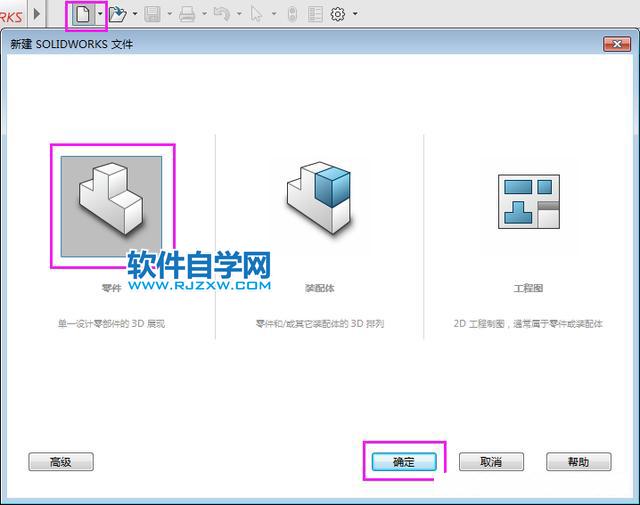
Task: Expand the Print dropdown arrow
Action: [x=204, y=14]
